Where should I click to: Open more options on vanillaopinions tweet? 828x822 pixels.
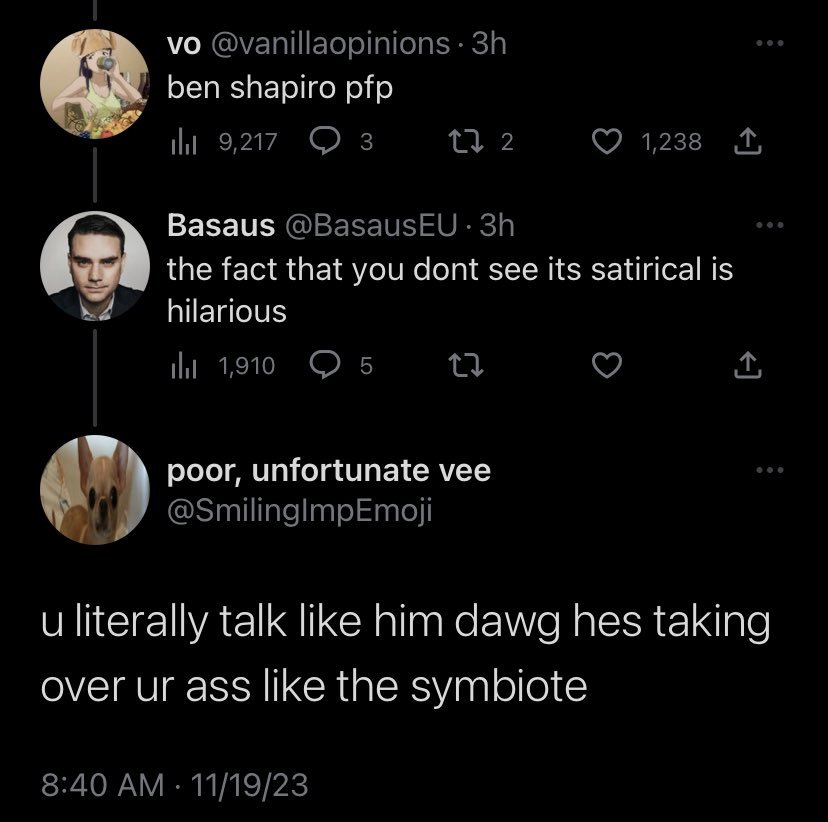coord(766,46)
